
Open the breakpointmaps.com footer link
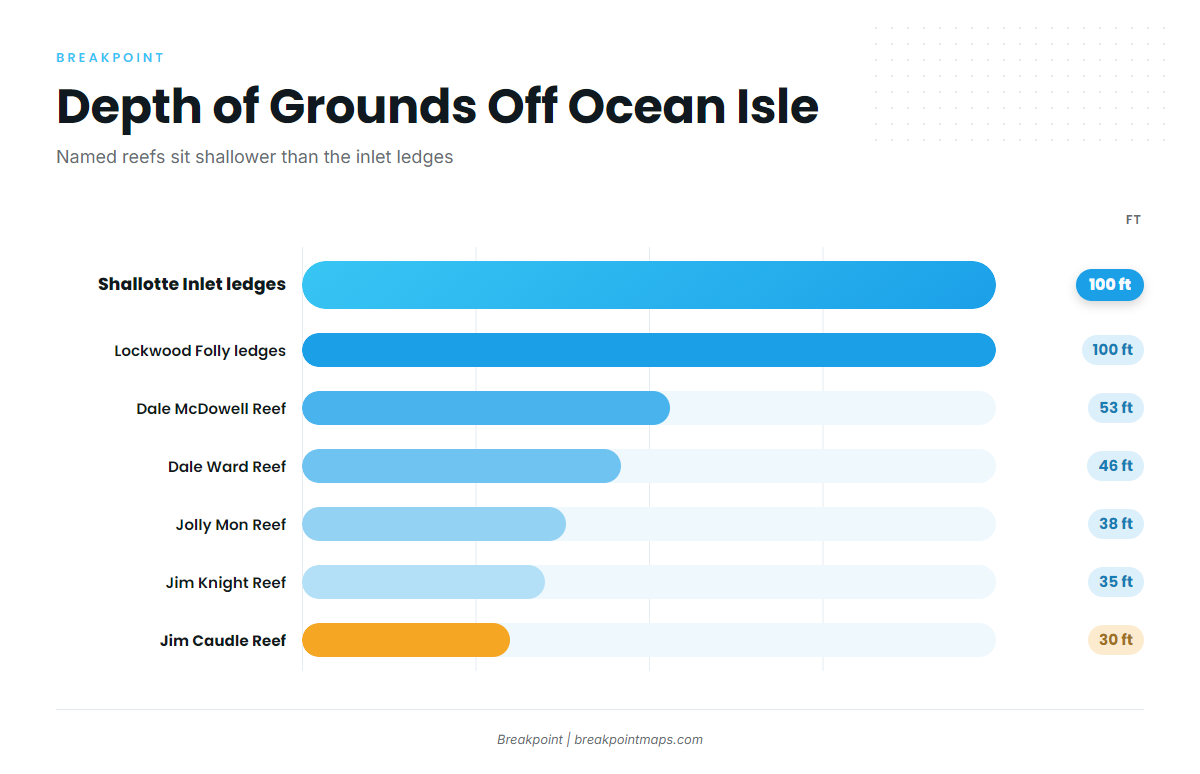(639, 740)
